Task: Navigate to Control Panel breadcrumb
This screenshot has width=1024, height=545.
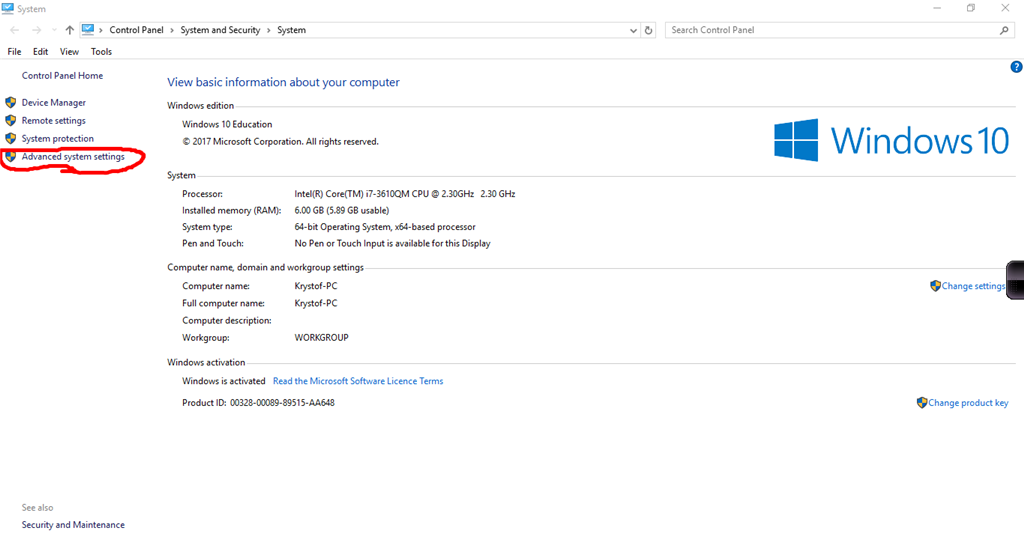Action: pyautogui.click(x=136, y=30)
